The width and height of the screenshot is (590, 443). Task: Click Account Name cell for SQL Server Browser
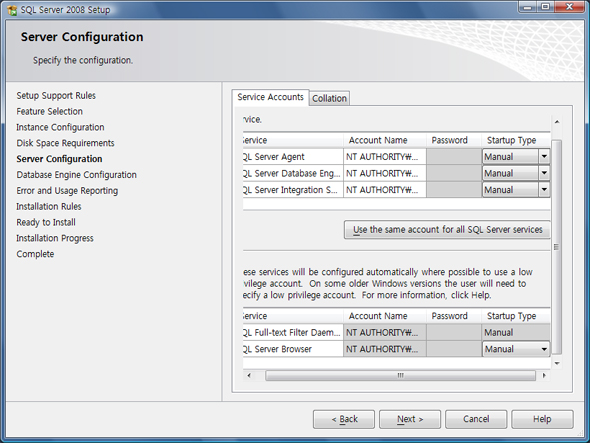tap(385, 349)
